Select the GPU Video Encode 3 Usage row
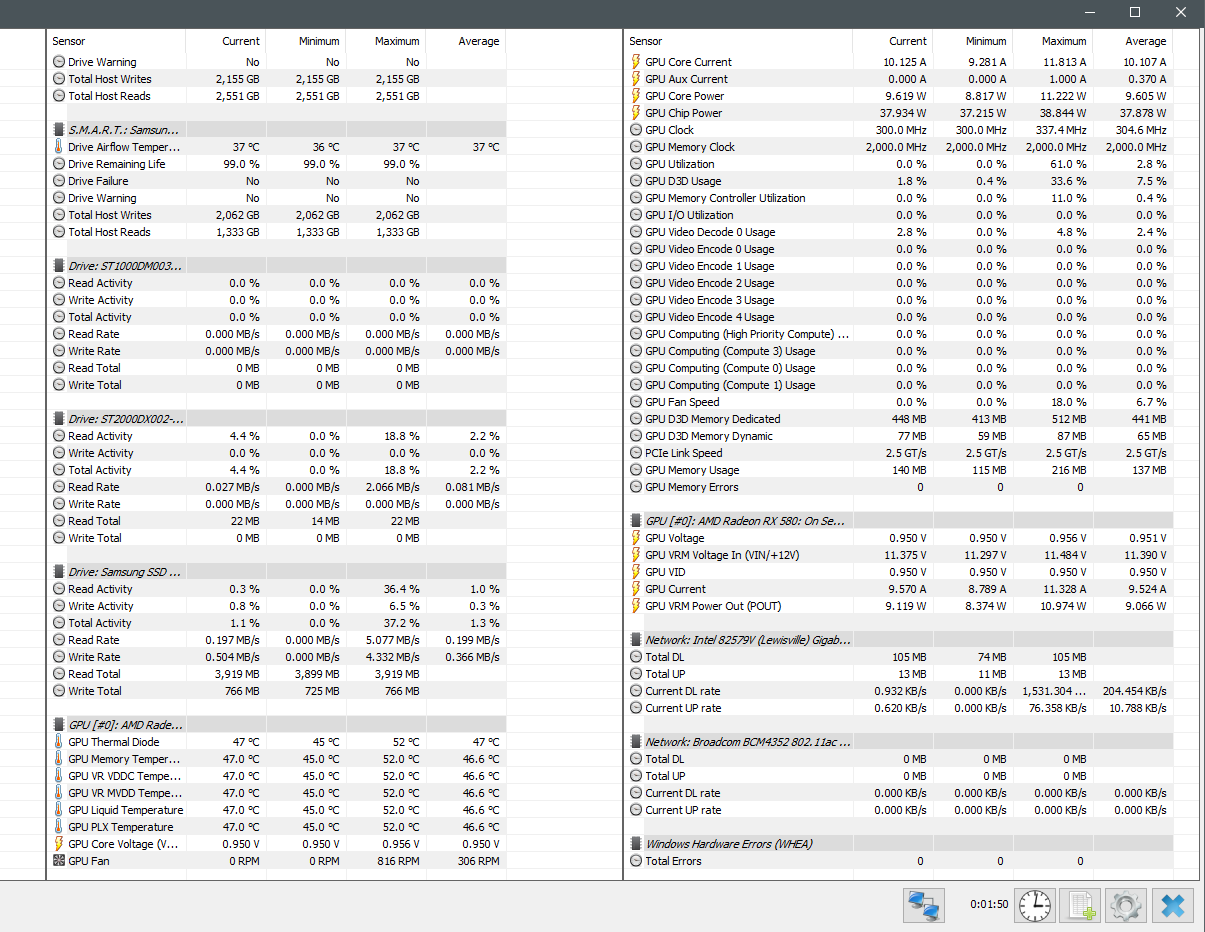The width and height of the screenshot is (1205, 932). (899, 300)
